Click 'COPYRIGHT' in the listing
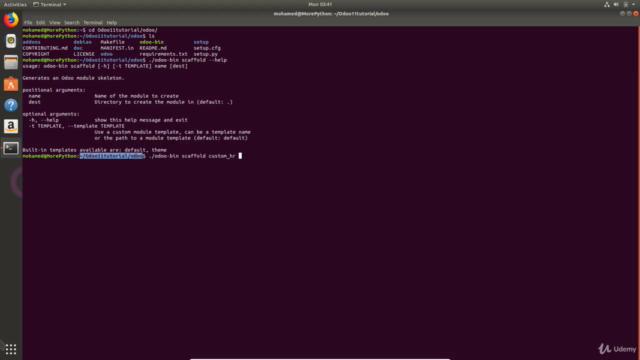Image resolution: width=640 pixels, height=360 pixels. tap(36, 54)
